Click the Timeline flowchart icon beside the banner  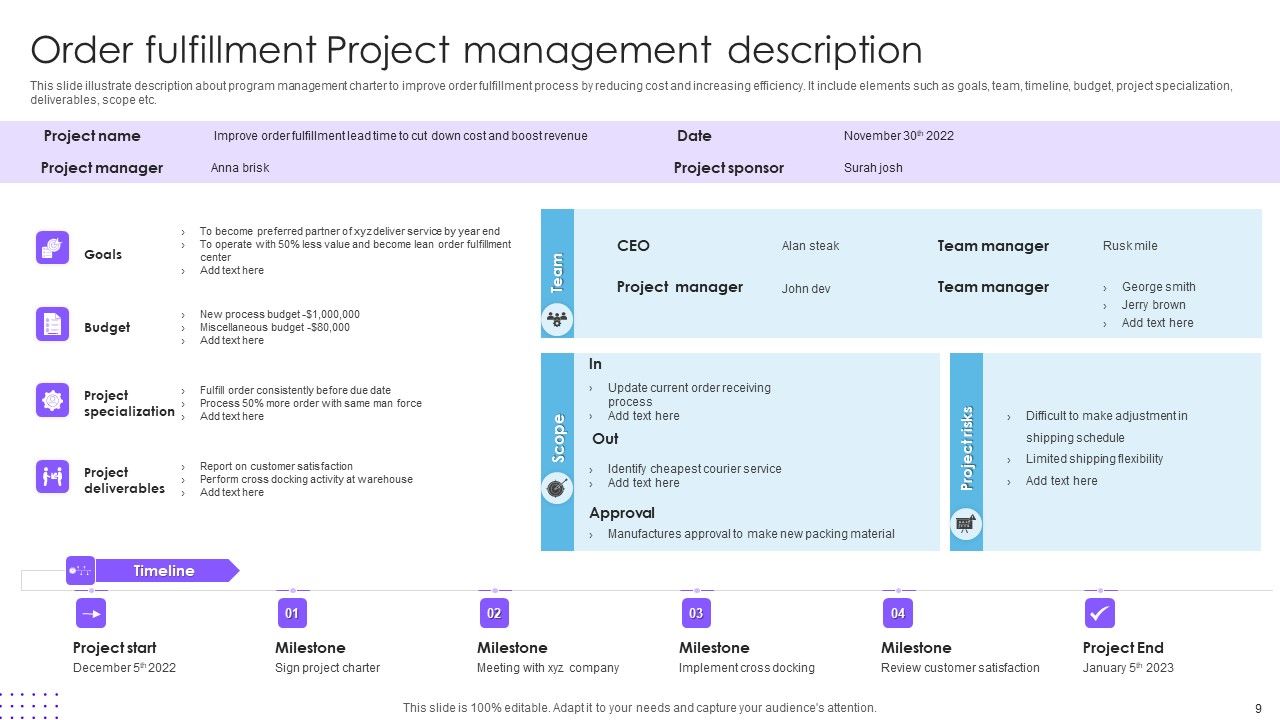80,570
